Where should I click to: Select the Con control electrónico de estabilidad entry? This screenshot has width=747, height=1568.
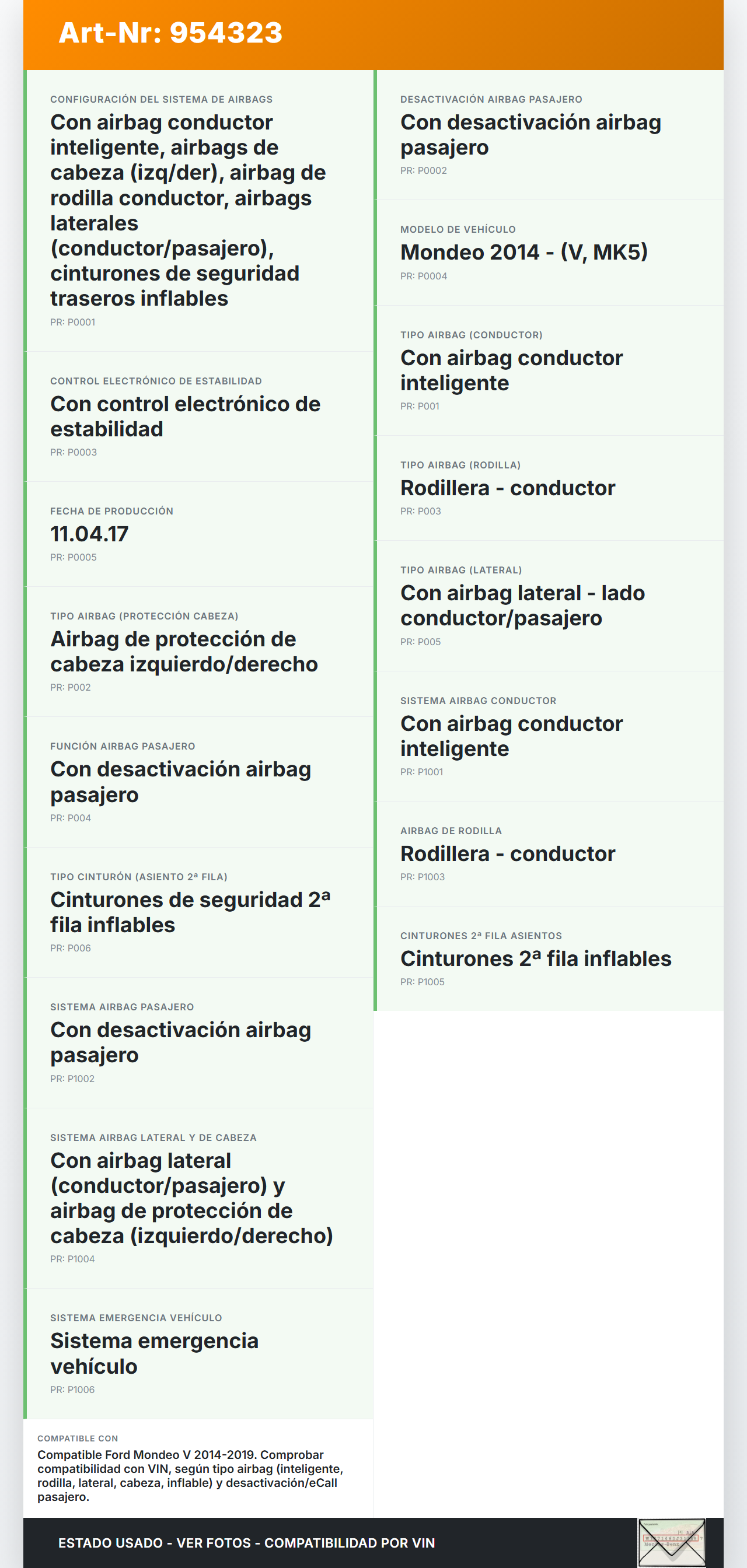(x=185, y=416)
